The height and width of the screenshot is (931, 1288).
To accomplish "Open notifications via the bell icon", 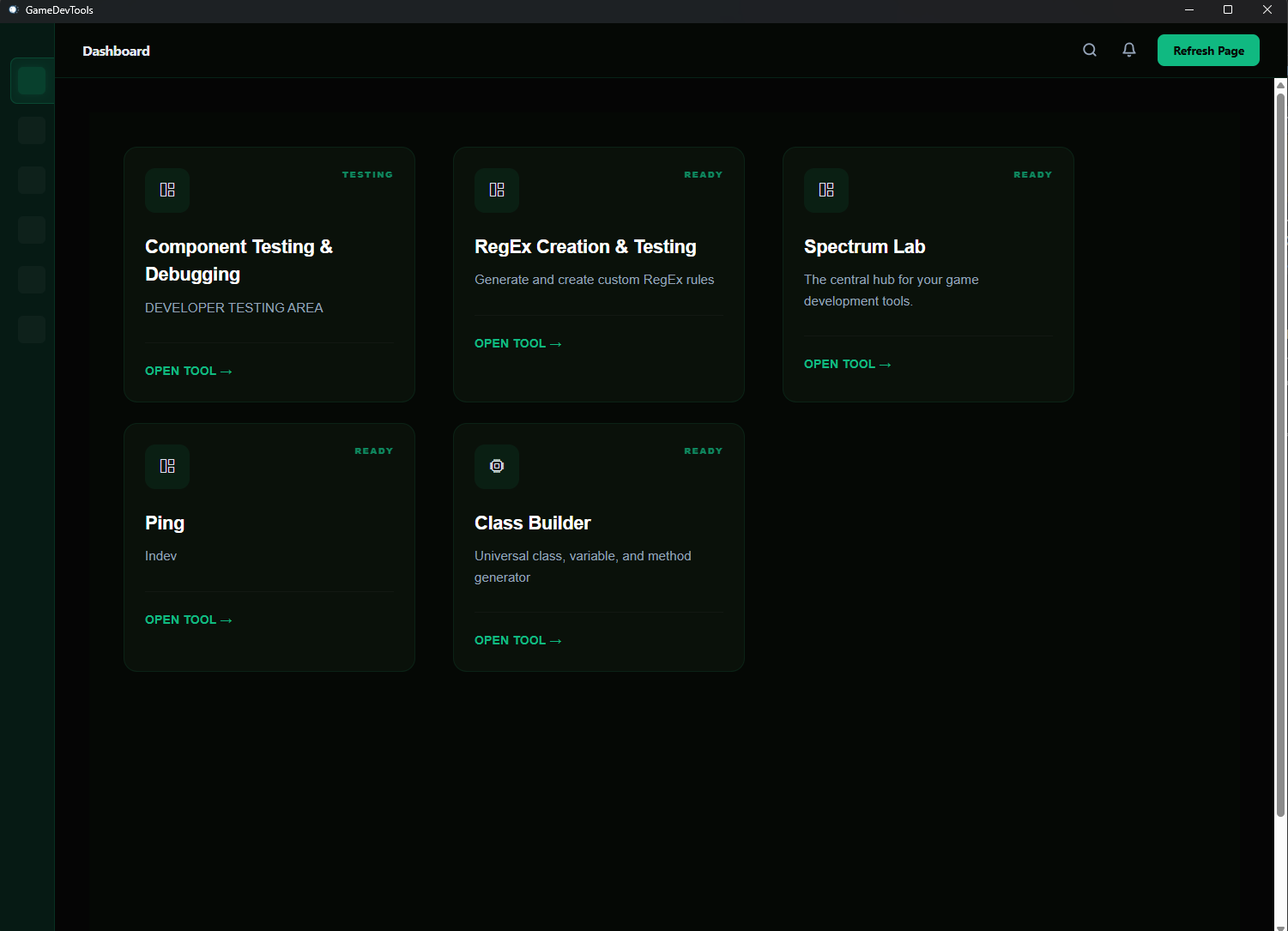I will click(1129, 51).
